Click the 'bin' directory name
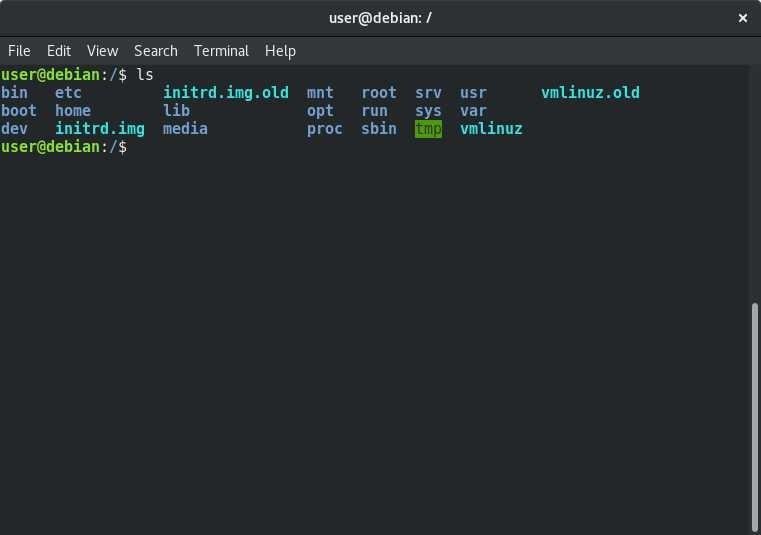 (14, 93)
